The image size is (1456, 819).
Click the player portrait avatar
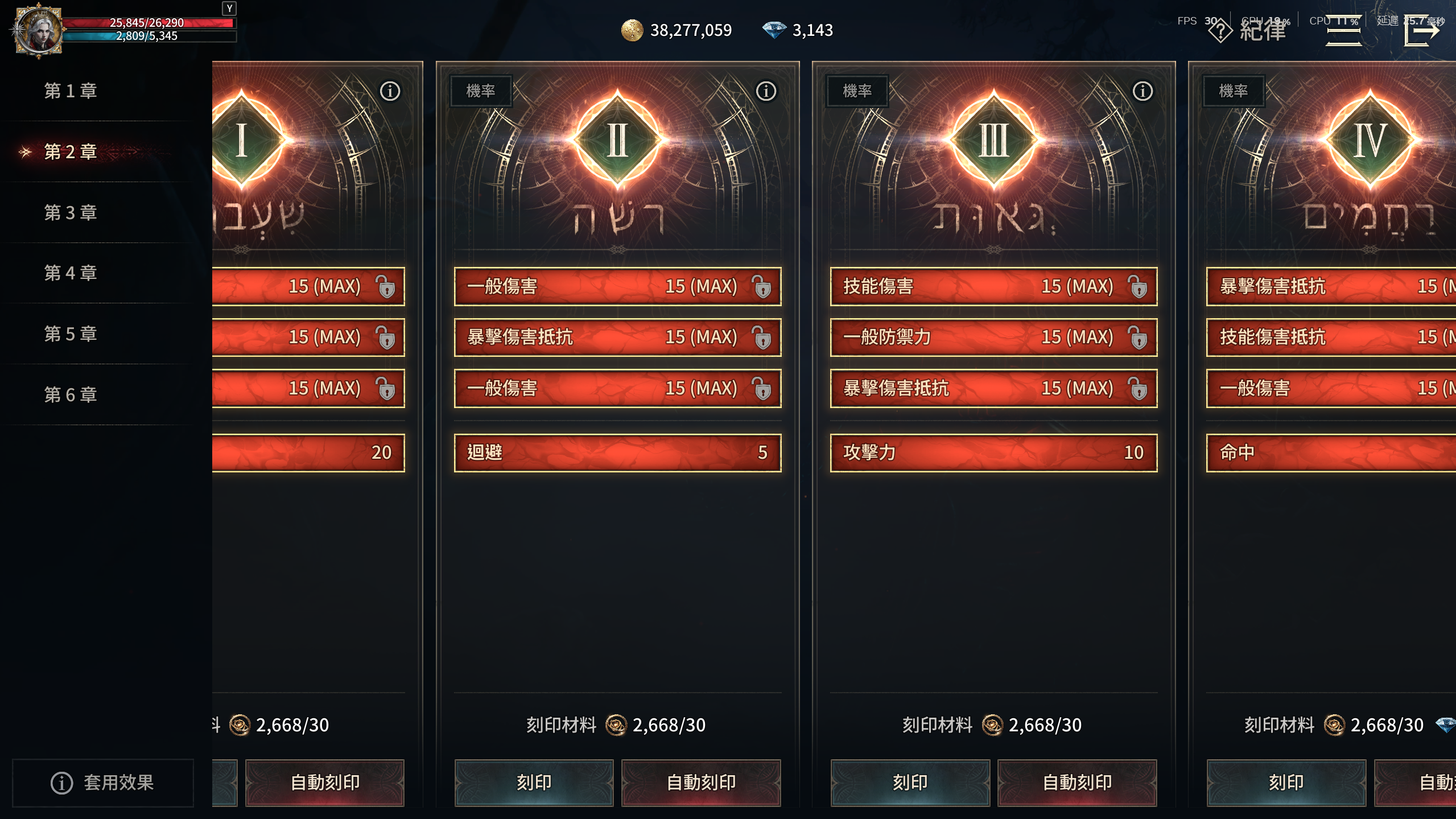38,30
